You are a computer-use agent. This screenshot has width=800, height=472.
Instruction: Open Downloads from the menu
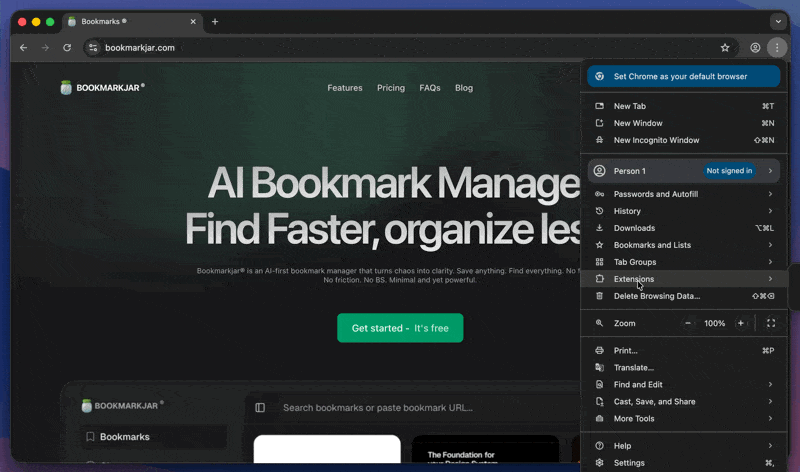coord(683,228)
